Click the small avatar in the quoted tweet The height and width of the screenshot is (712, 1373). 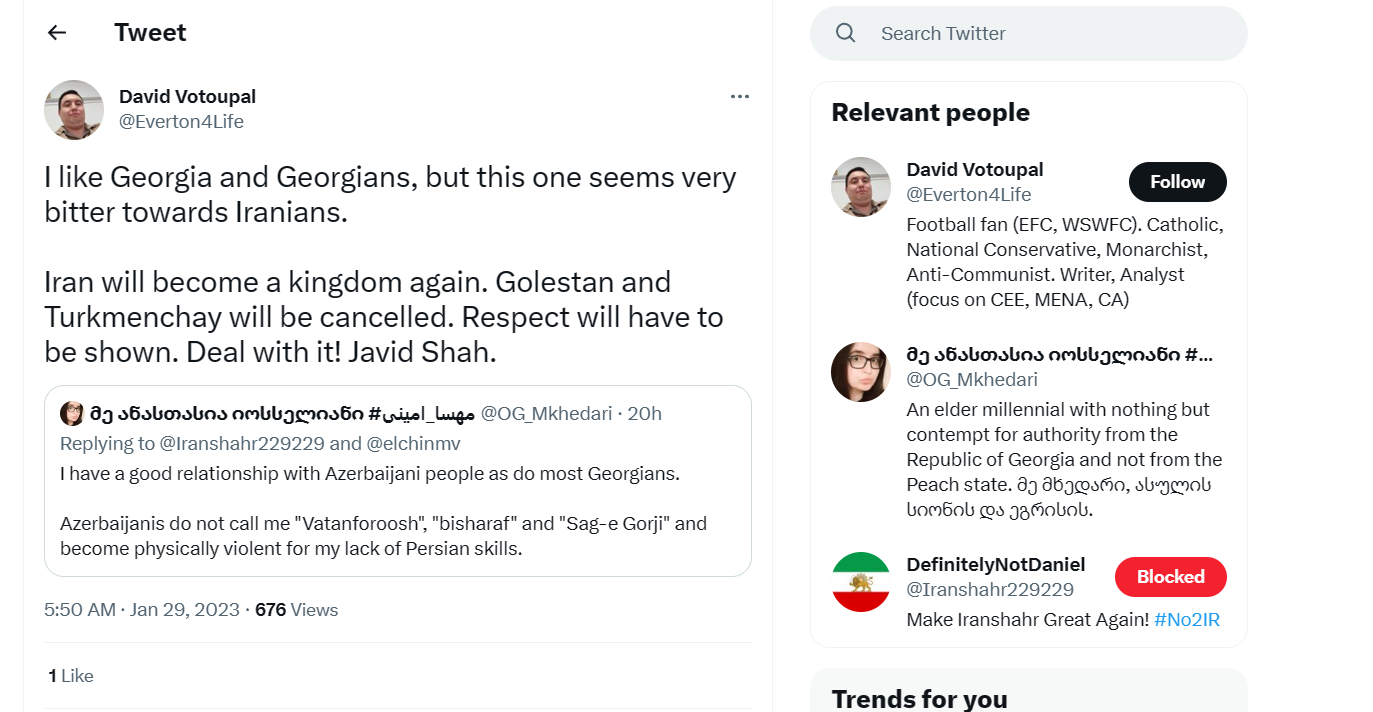(72, 413)
